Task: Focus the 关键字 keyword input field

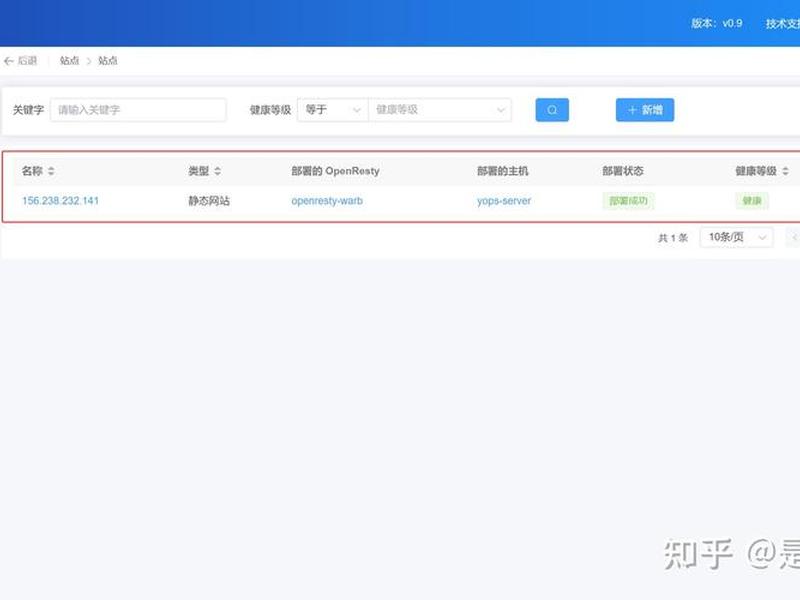Action: [x=138, y=110]
